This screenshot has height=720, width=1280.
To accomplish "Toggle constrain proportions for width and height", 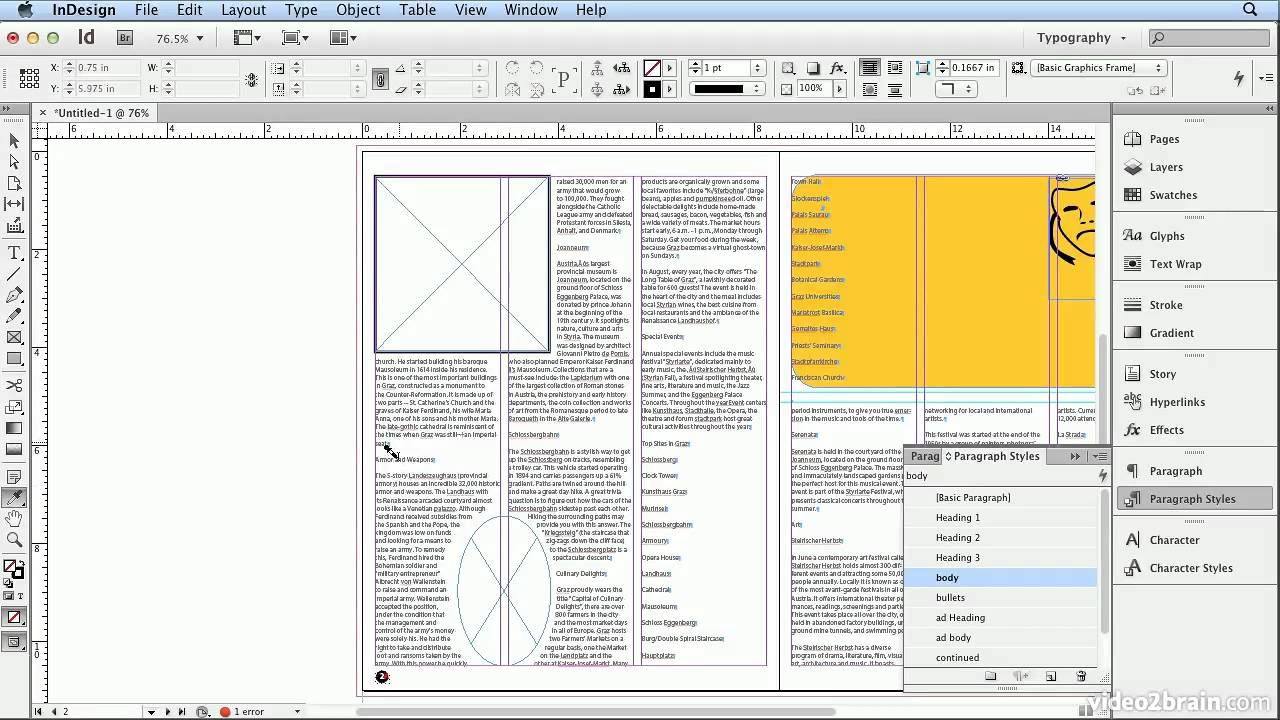I will 252,79.
